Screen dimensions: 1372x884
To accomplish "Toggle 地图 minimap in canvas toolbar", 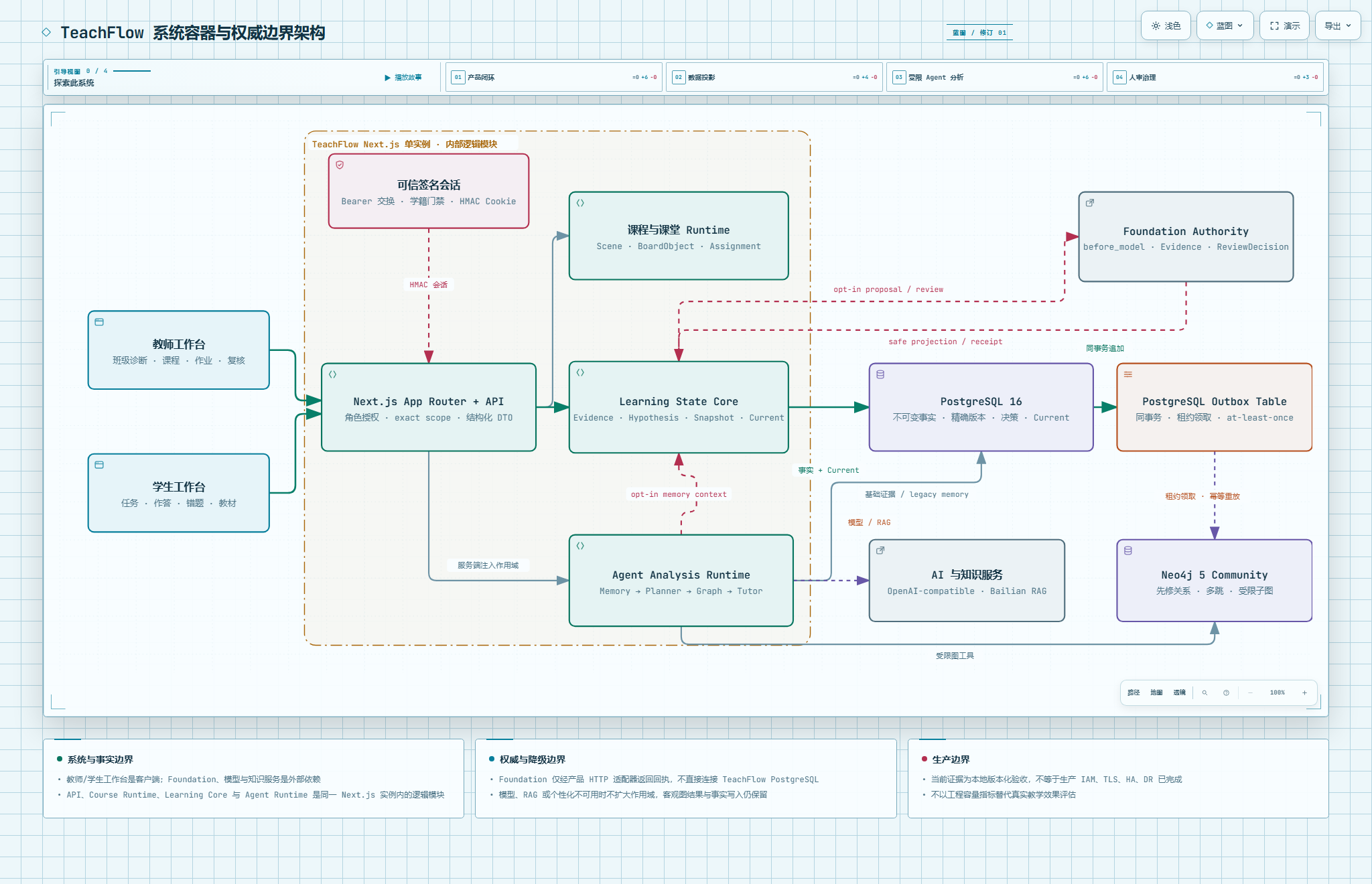I will click(1156, 692).
